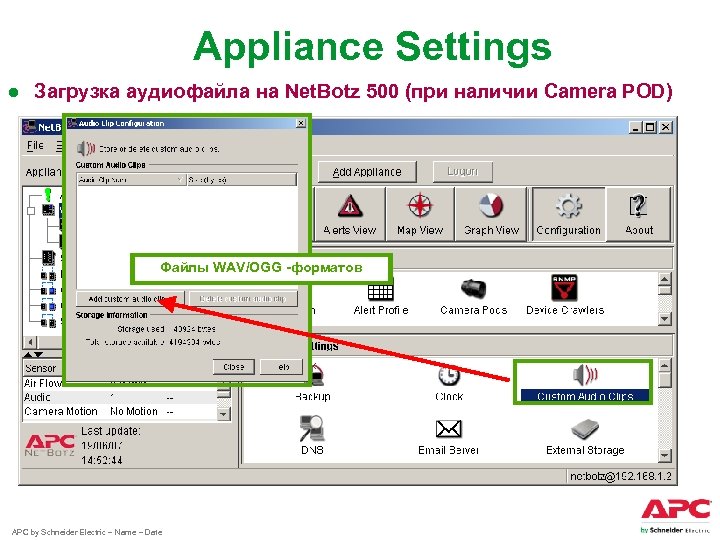Click the Sensor column header
The width and height of the screenshot is (720, 540).
pos(42,368)
